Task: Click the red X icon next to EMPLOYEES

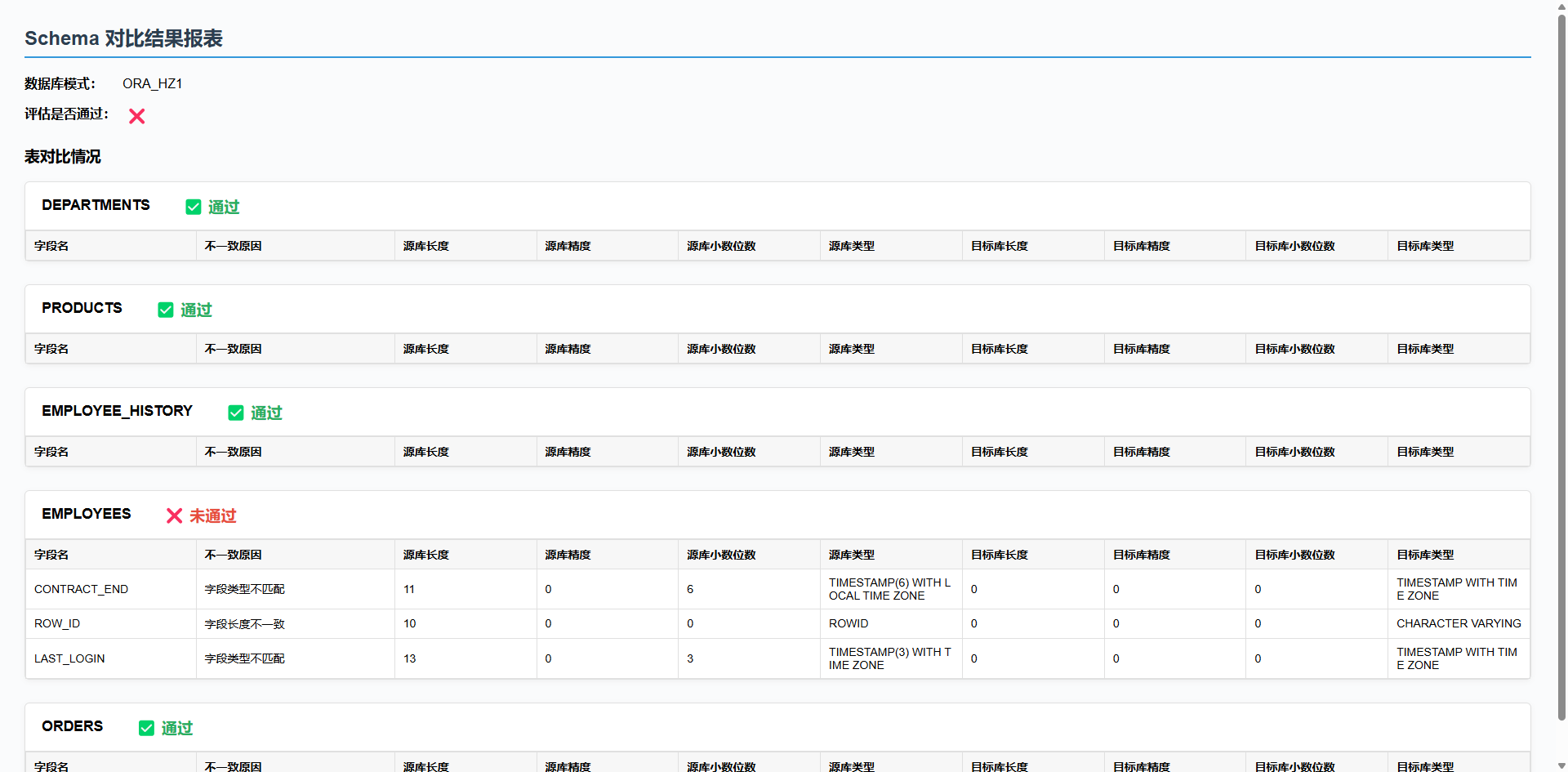Action: click(x=174, y=515)
